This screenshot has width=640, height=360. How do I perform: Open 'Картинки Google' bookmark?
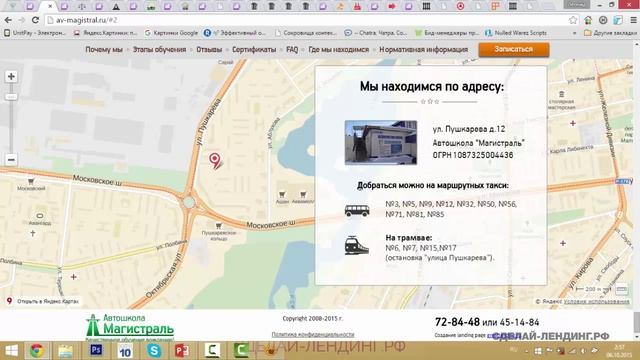pyautogui.click(x=171, y=33)
